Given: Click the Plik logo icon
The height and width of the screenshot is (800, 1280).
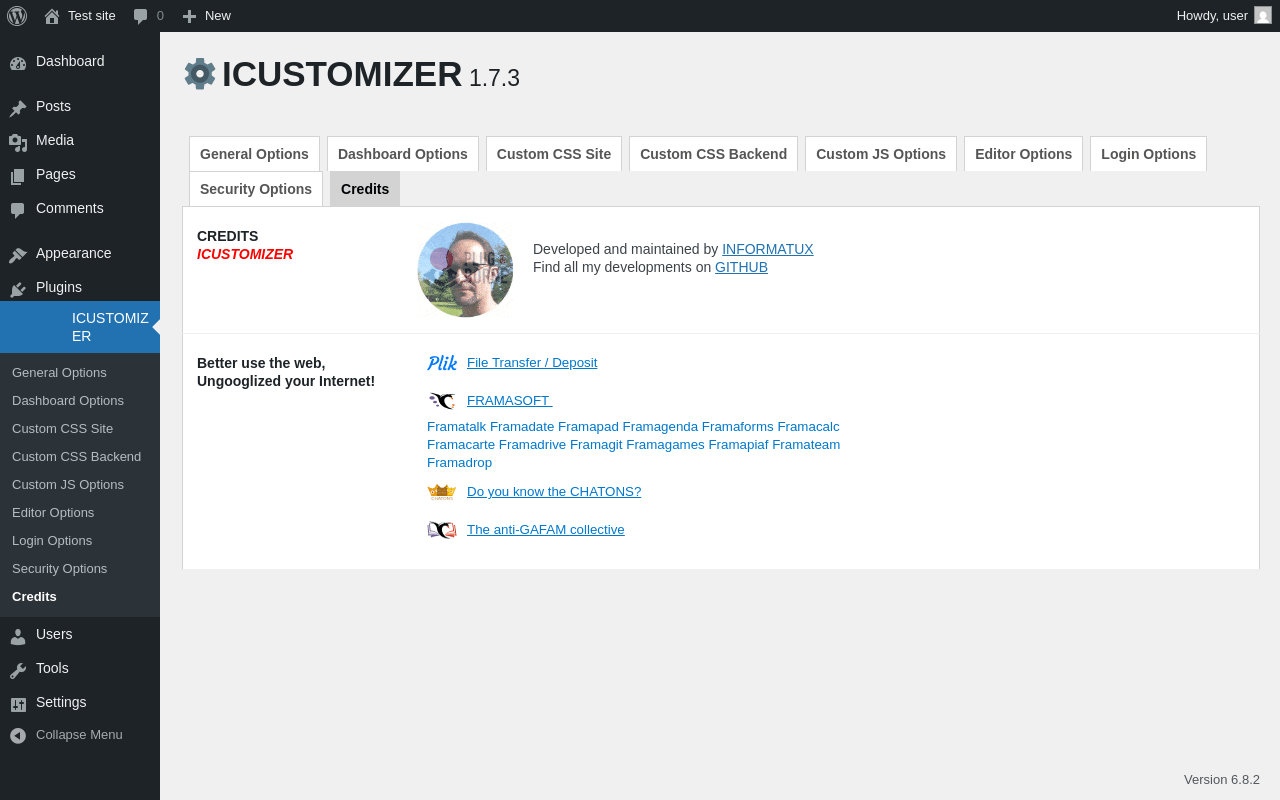Looking at the screenshot, I should click(x=442, y=363).
